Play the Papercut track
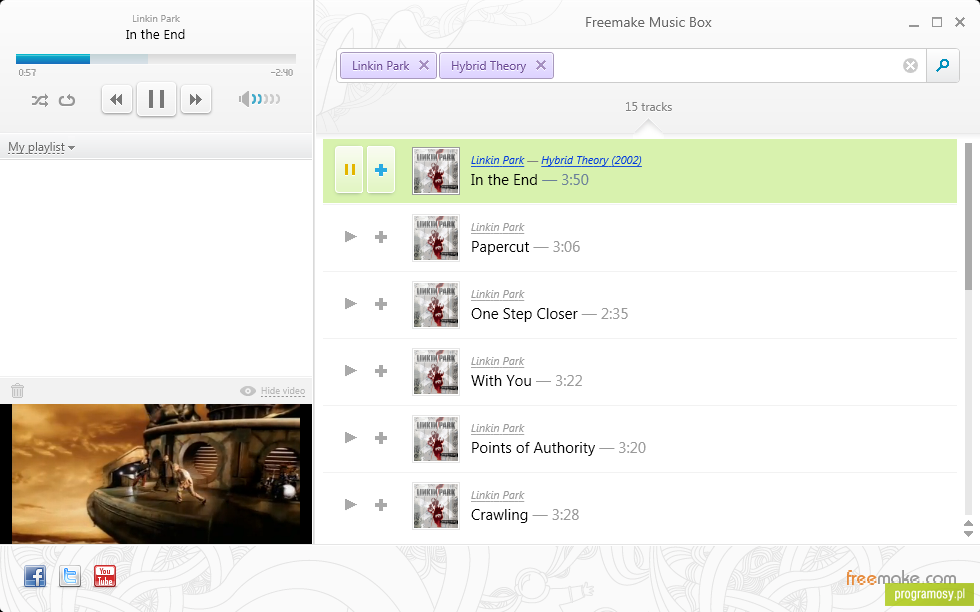This screenshot has height=612, width=980. point(351,237)
